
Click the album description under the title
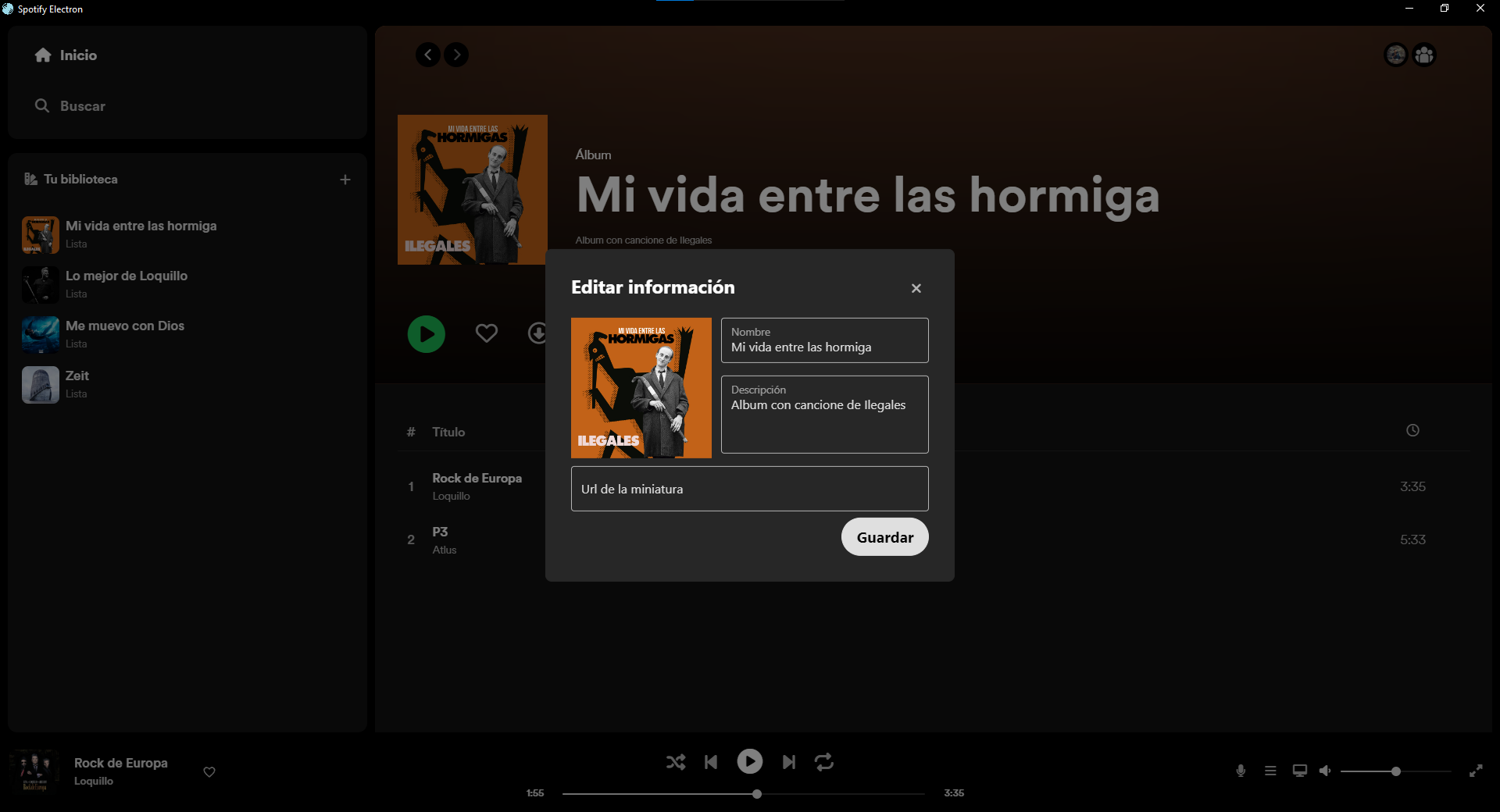(x=644, y=240)
